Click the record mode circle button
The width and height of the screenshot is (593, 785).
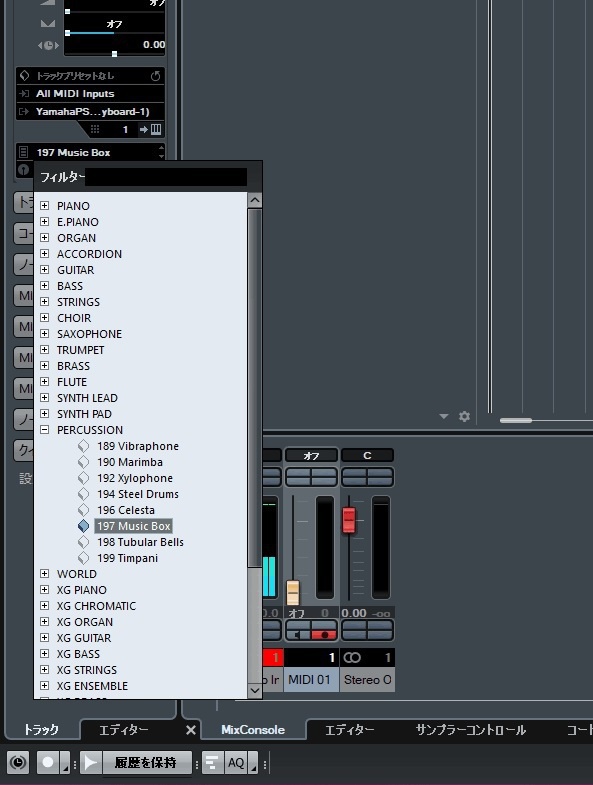[x=48, y=762]
